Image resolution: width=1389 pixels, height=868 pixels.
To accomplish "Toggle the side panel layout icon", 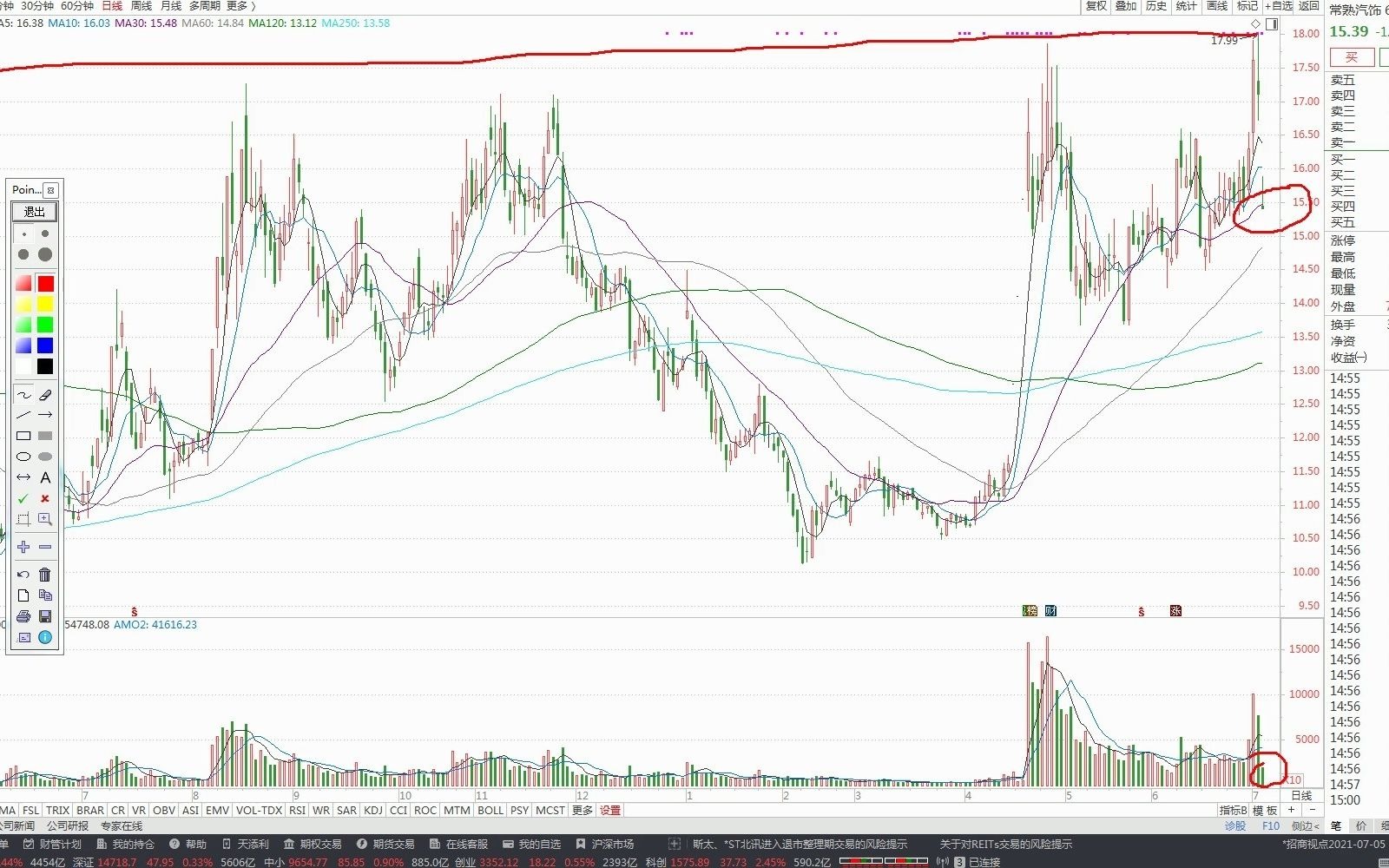I will (1272, 23).
